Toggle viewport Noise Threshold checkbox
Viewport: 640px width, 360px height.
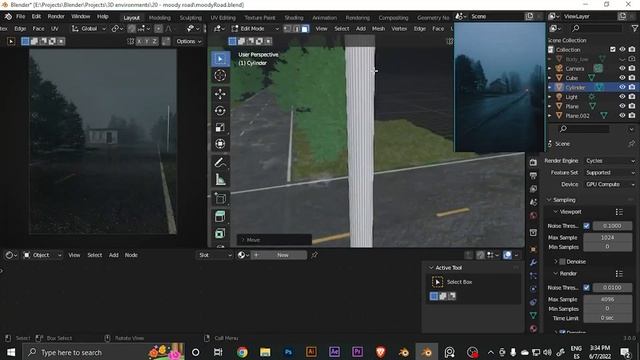tap(587, 226)
